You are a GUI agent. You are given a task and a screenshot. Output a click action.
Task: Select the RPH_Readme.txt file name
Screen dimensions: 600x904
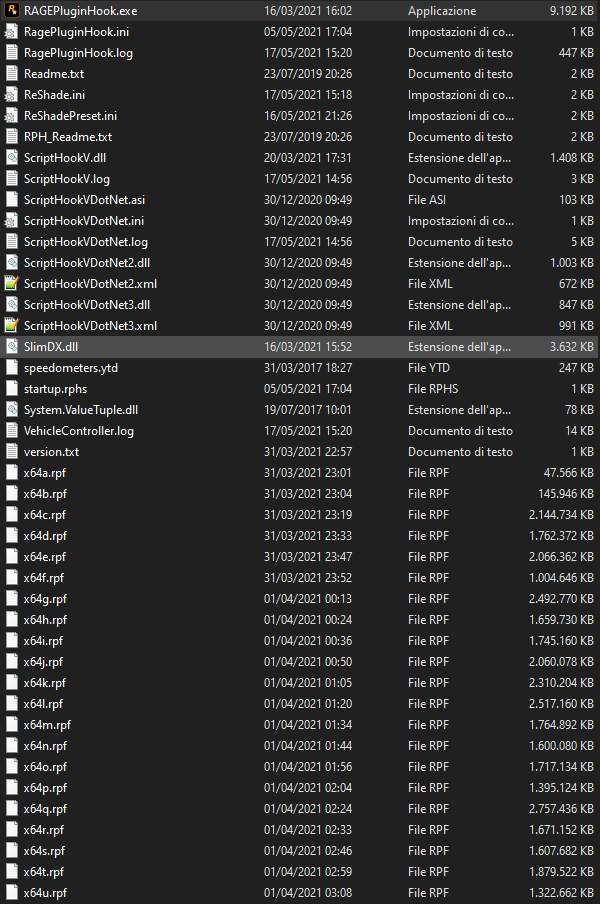pos(68,137)
